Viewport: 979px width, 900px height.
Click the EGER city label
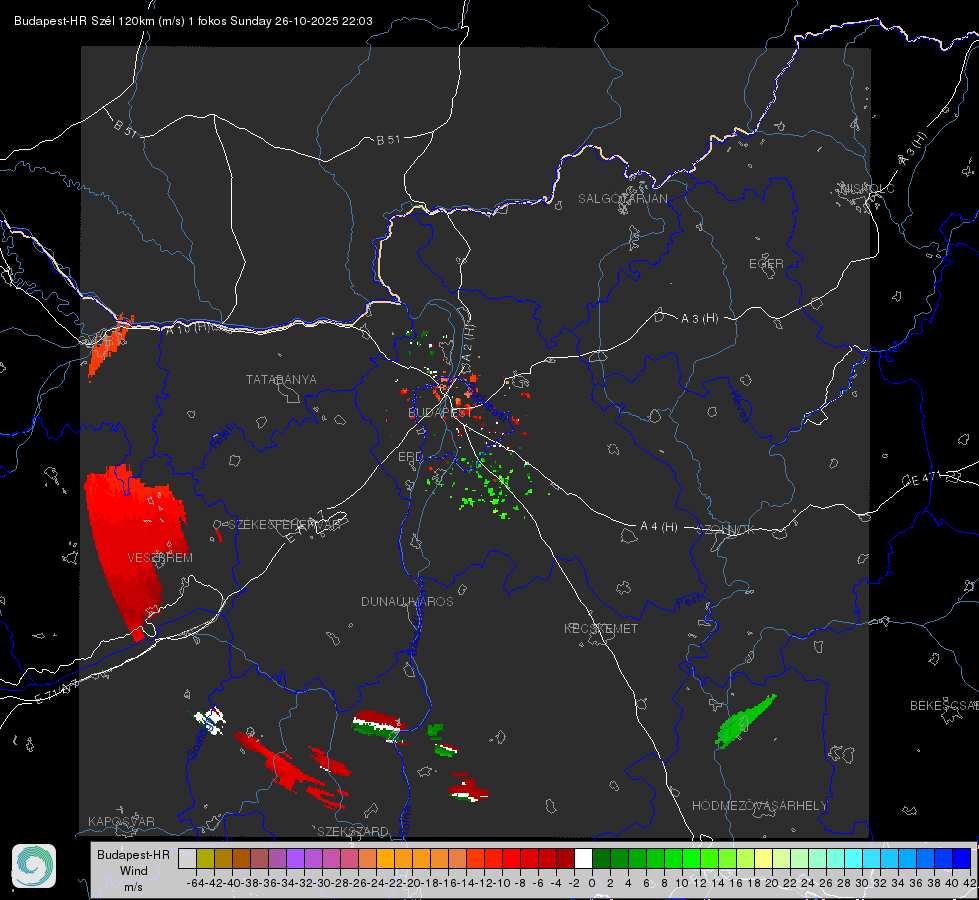[x=766, y=264]
